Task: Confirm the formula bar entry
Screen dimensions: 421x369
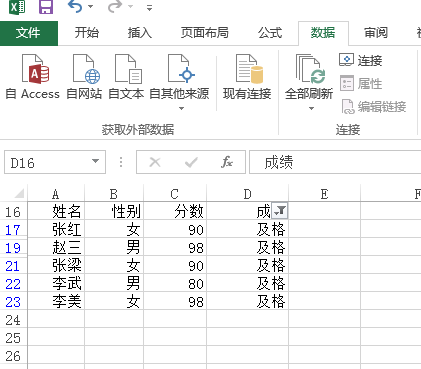Action: pyautogui.click(x=191, y=162)
